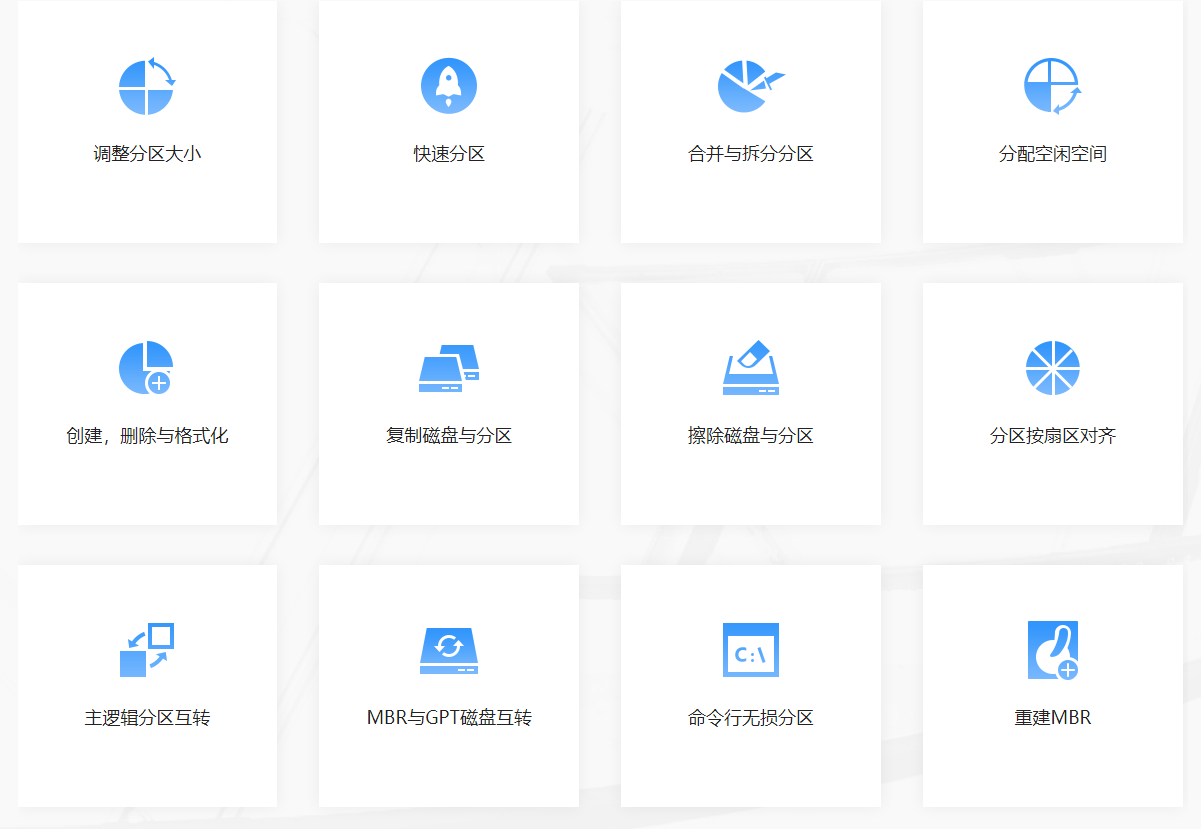Screen dimensions: 1201x829
Task: Select the 复制磁盘与分区 stacked drives icon
Action: tap(448, 367)
